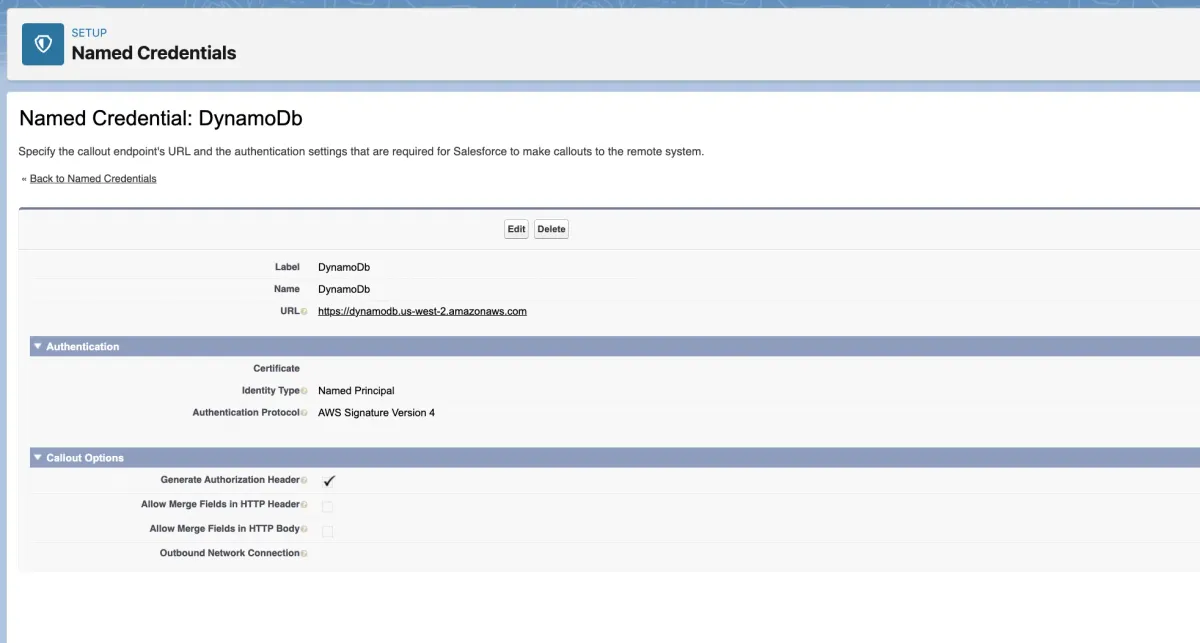Screen dimensions: 1200x643
Task: Open the dynamodb.us-west-2.amazonaws.com URL link
Action: (422, 311)
